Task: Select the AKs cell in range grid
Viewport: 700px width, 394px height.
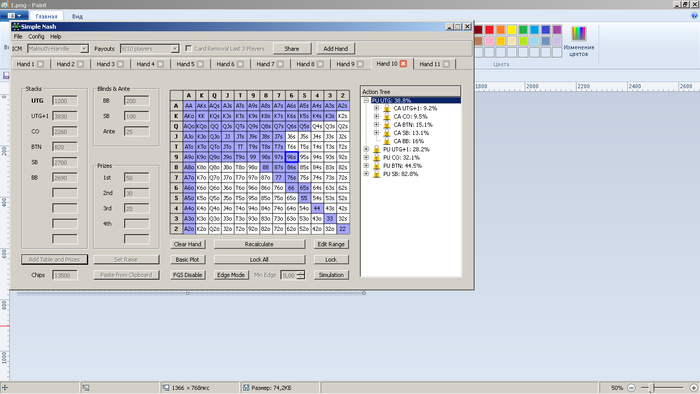Action: [201, 106]
